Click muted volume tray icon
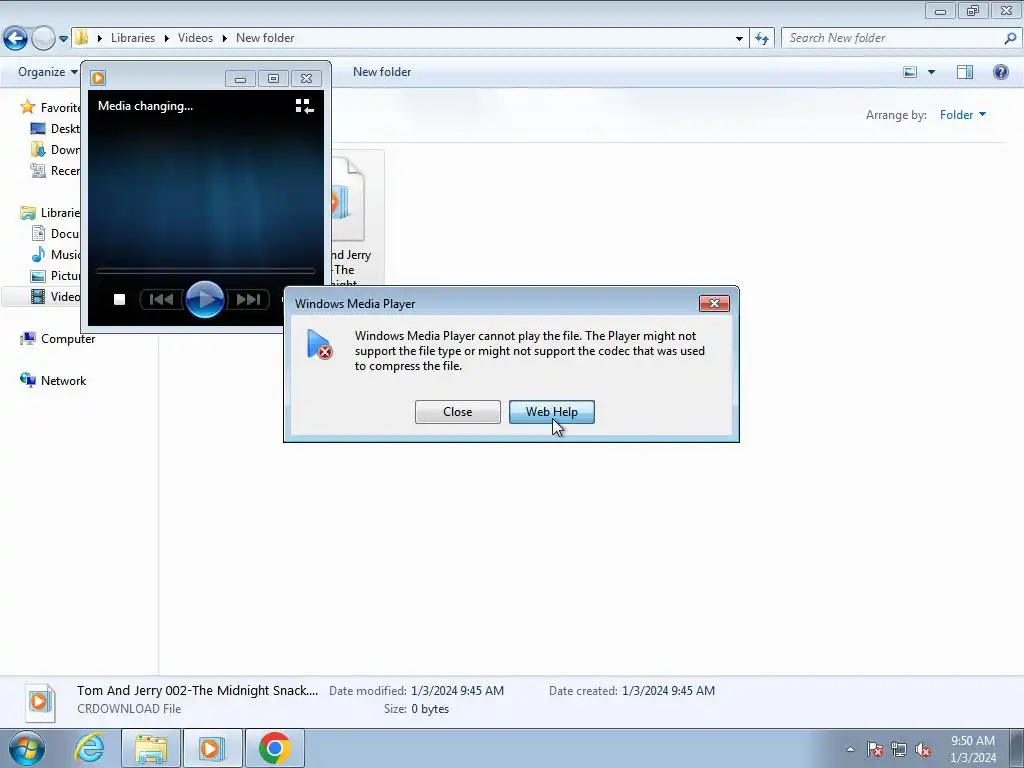The width and height of the screenshot is (1024, 768). pyautogui.click(x=923, y=749)
